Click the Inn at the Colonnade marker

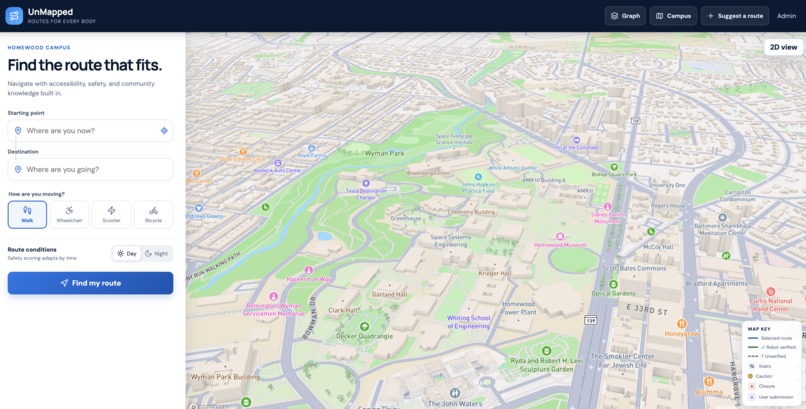coord(577,140)
